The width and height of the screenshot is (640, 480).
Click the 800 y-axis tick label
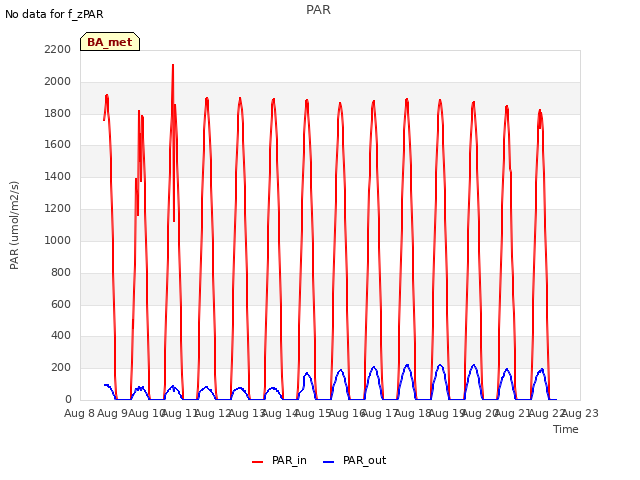(61, 272)
